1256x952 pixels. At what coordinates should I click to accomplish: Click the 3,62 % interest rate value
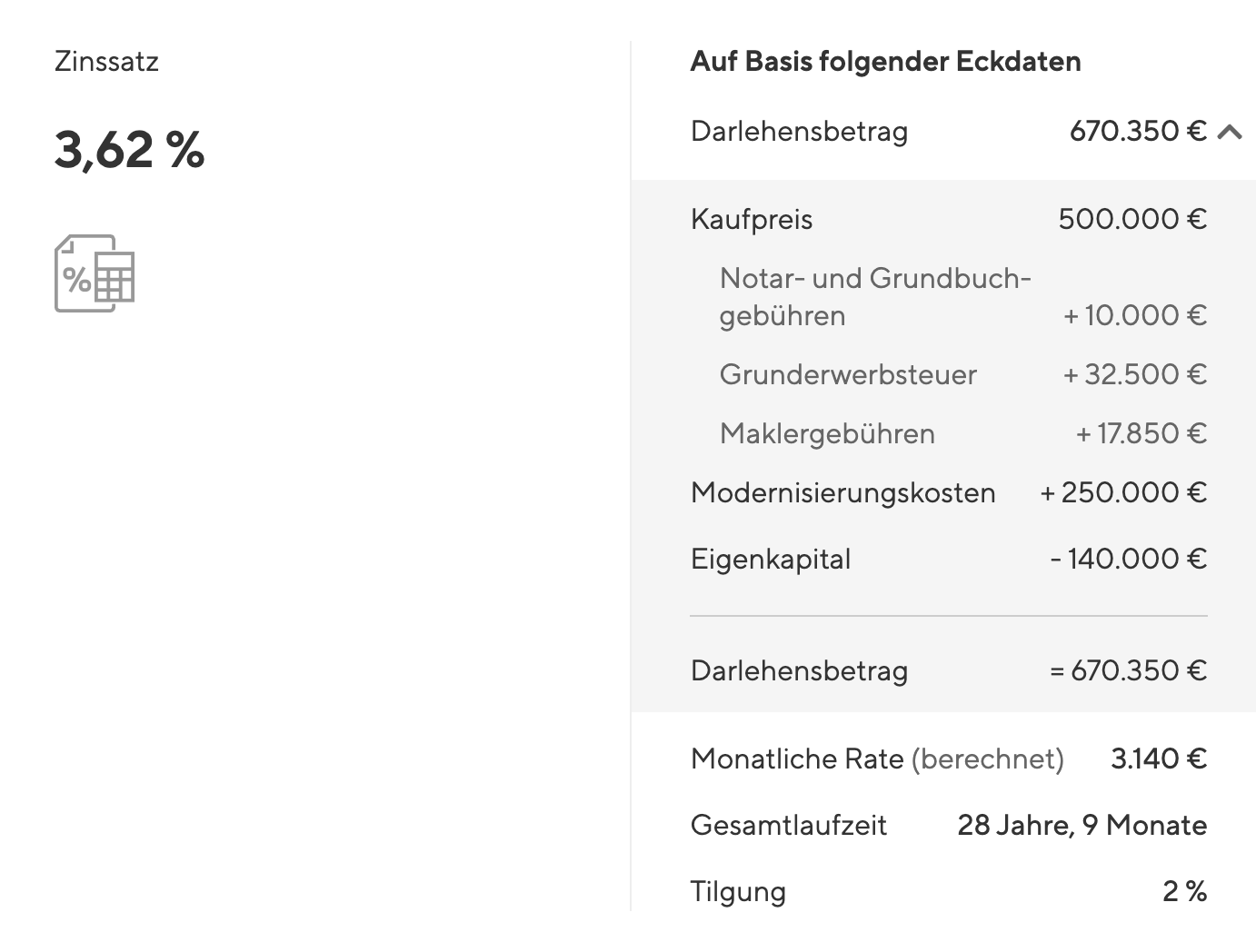[129, 149]
